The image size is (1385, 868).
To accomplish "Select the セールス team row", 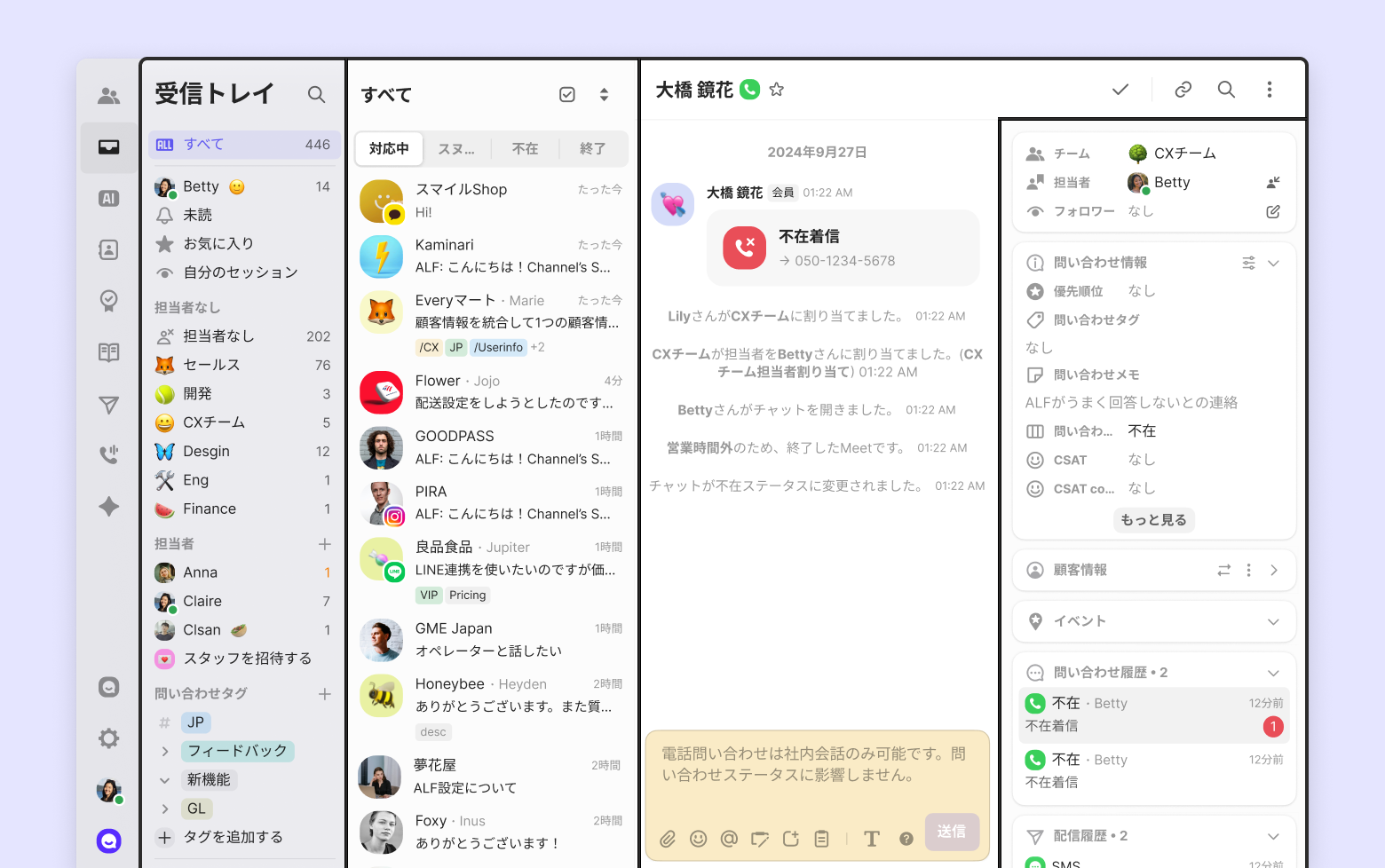I will click(243, 365).
